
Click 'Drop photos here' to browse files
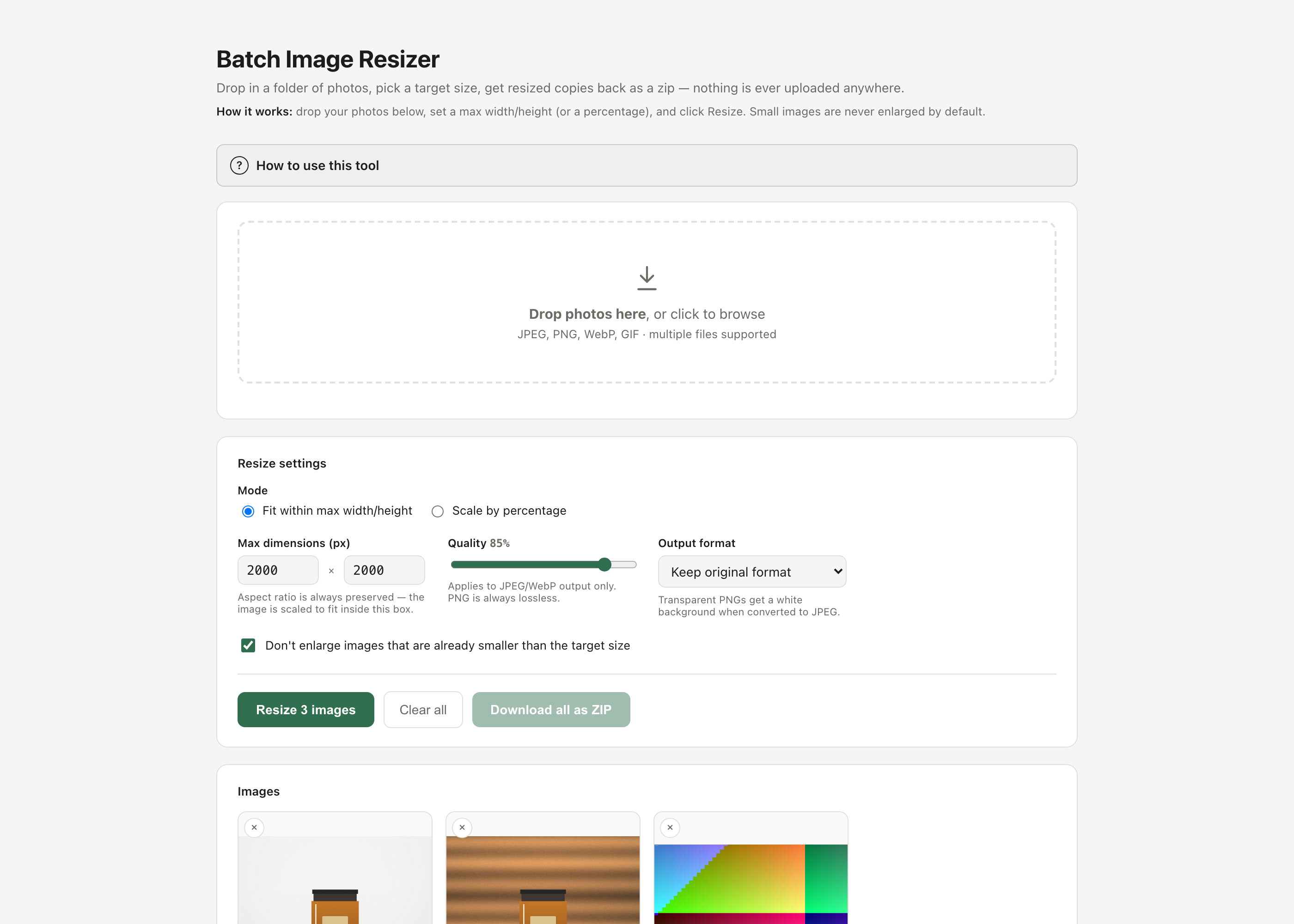pos(586,314)
